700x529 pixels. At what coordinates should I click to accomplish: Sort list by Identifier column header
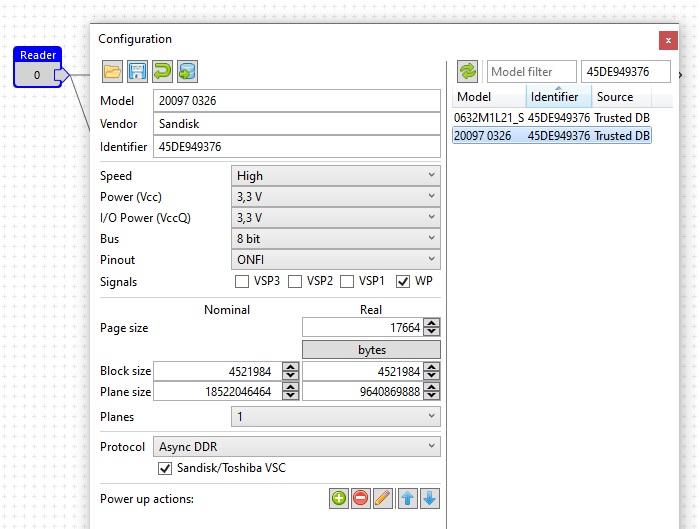[x=559, y=97]
